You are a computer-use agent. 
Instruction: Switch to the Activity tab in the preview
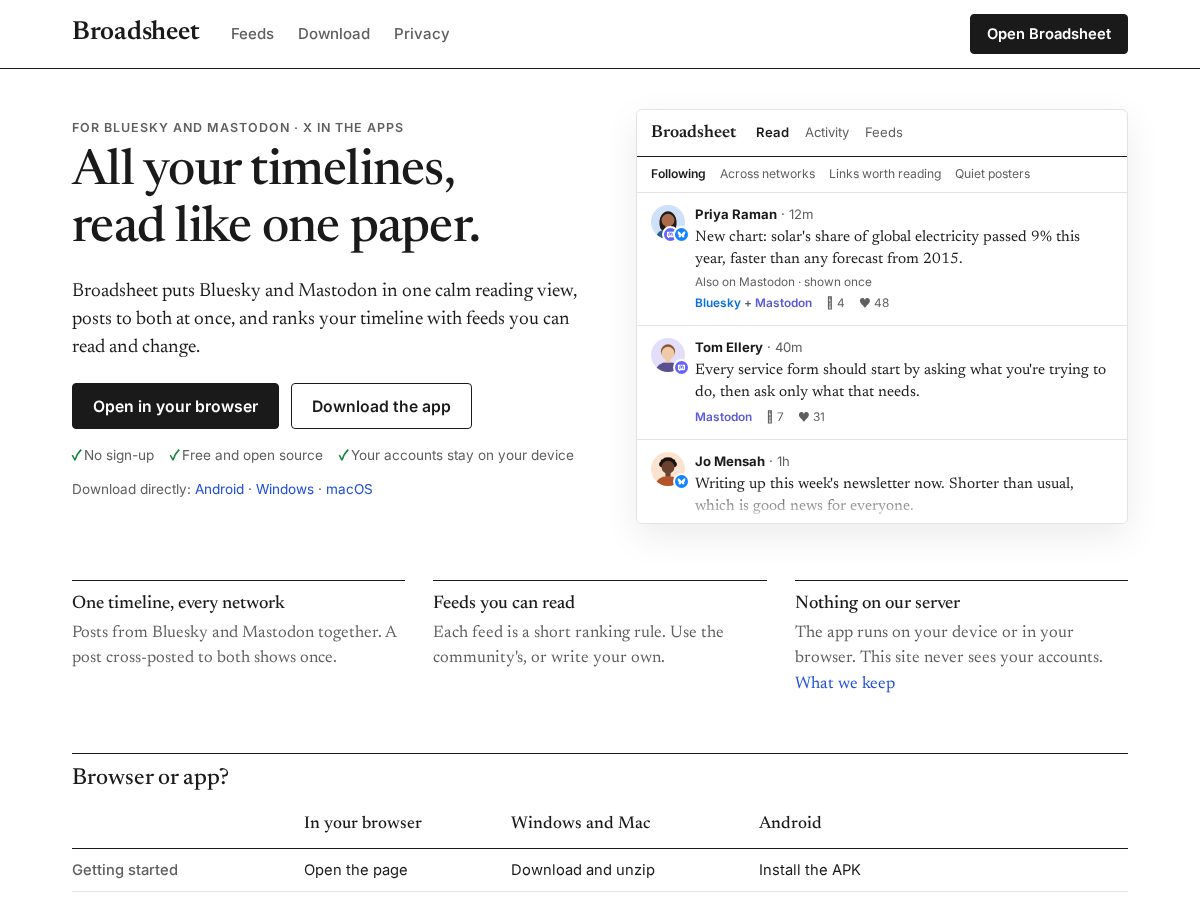coord(827,132)
